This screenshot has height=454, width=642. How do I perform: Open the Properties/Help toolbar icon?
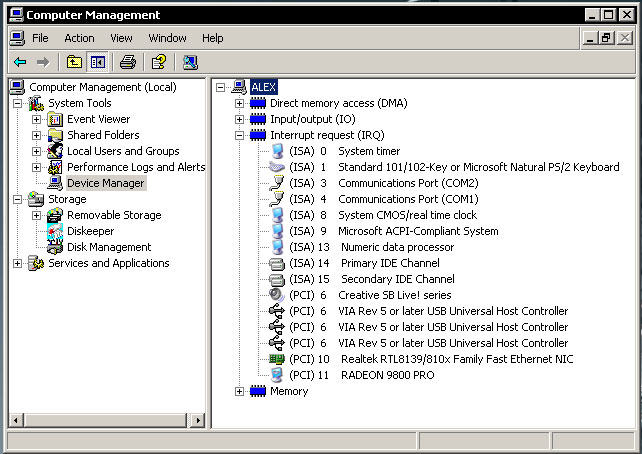(159, 62)
